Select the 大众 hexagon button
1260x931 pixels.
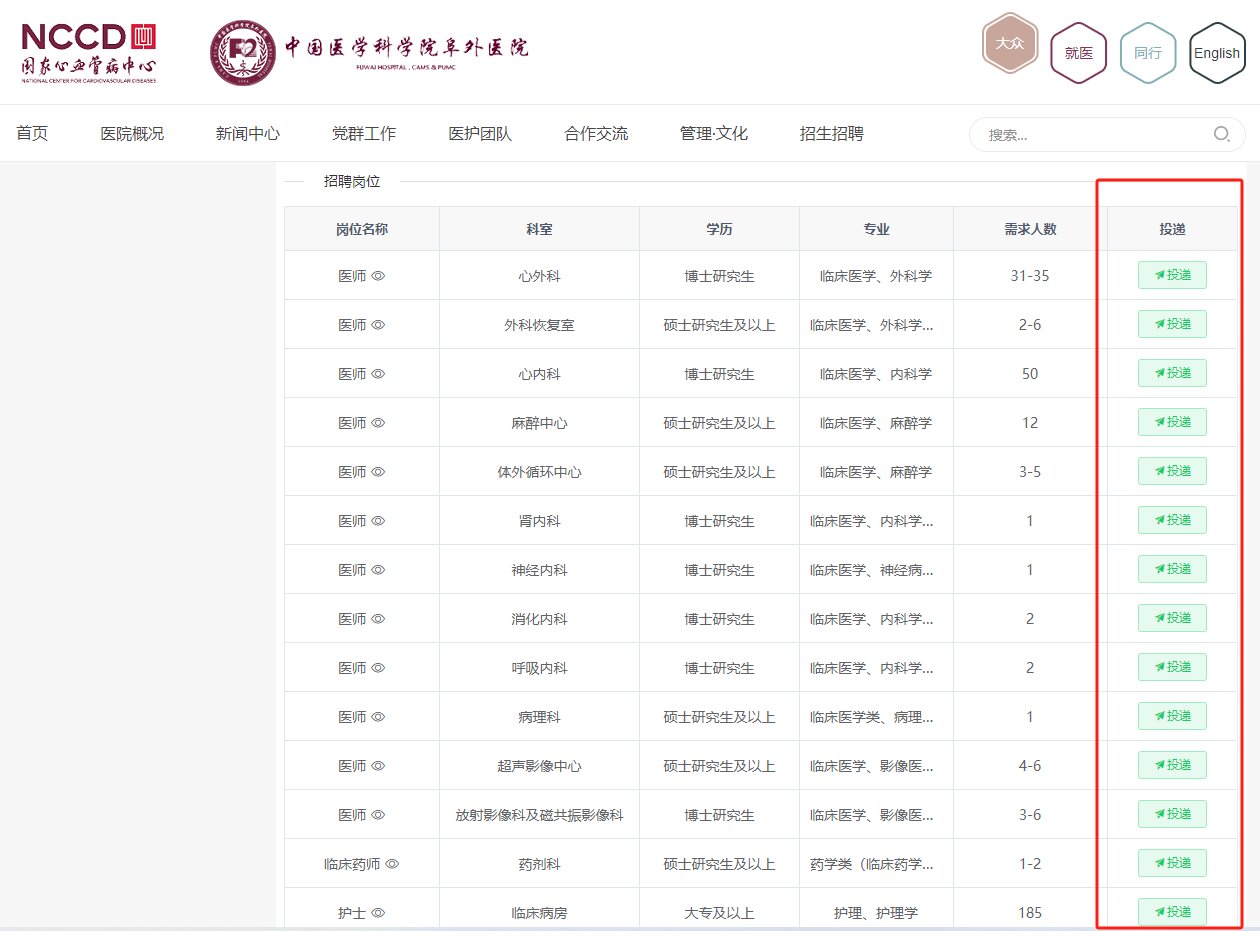(1010, 43)
